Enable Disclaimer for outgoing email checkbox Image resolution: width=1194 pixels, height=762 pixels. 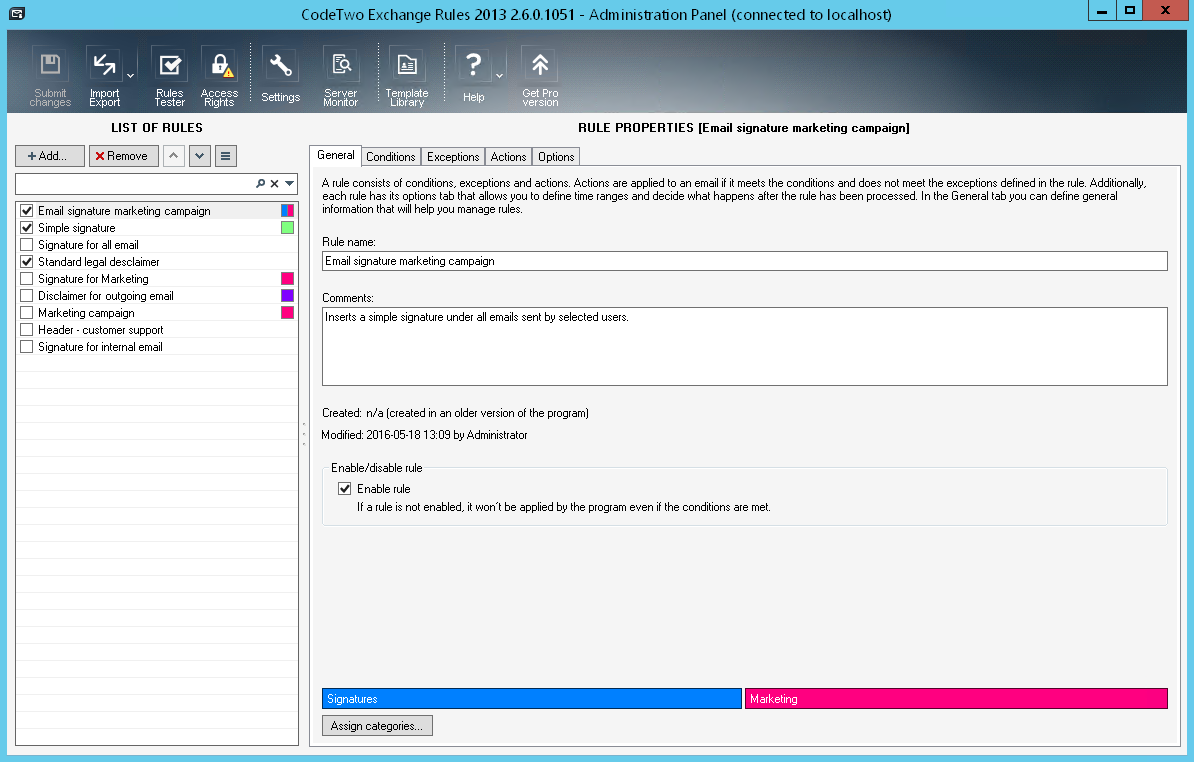point(27,295)
